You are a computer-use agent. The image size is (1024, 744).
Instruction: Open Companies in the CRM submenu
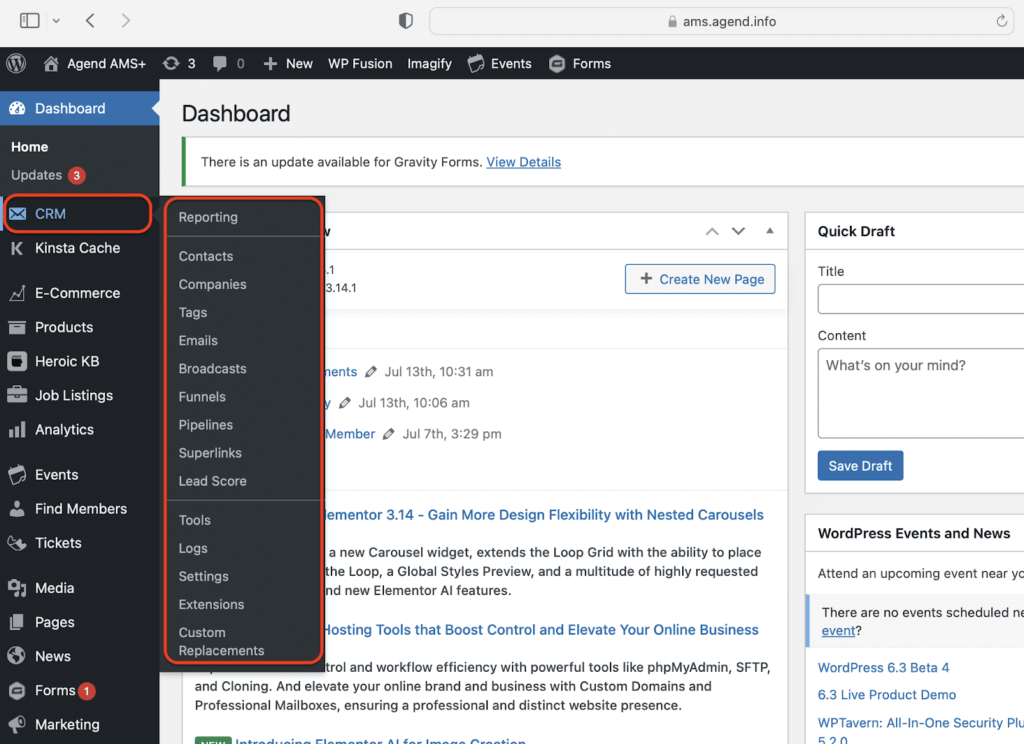click(212, 284)
